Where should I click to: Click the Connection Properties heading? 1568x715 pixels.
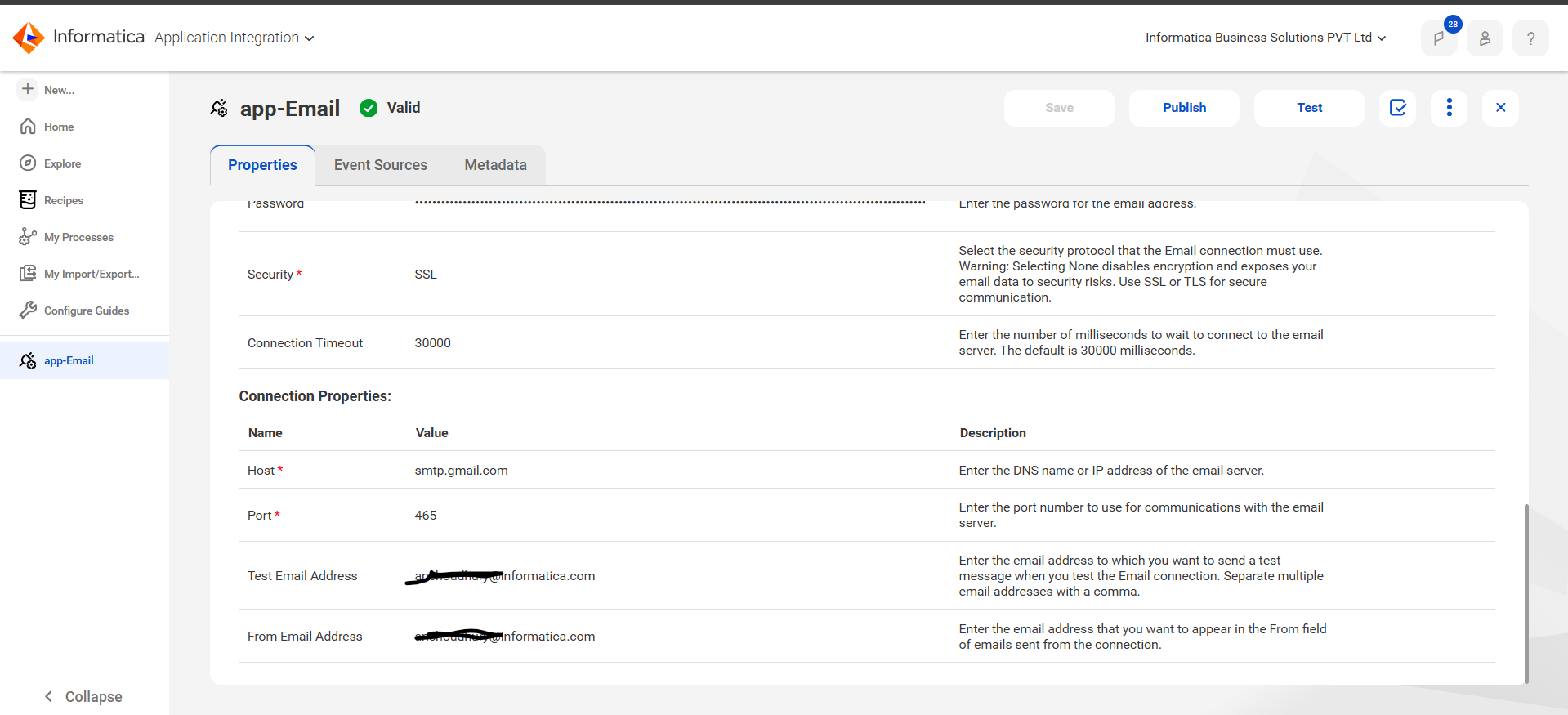coord(315,396)
